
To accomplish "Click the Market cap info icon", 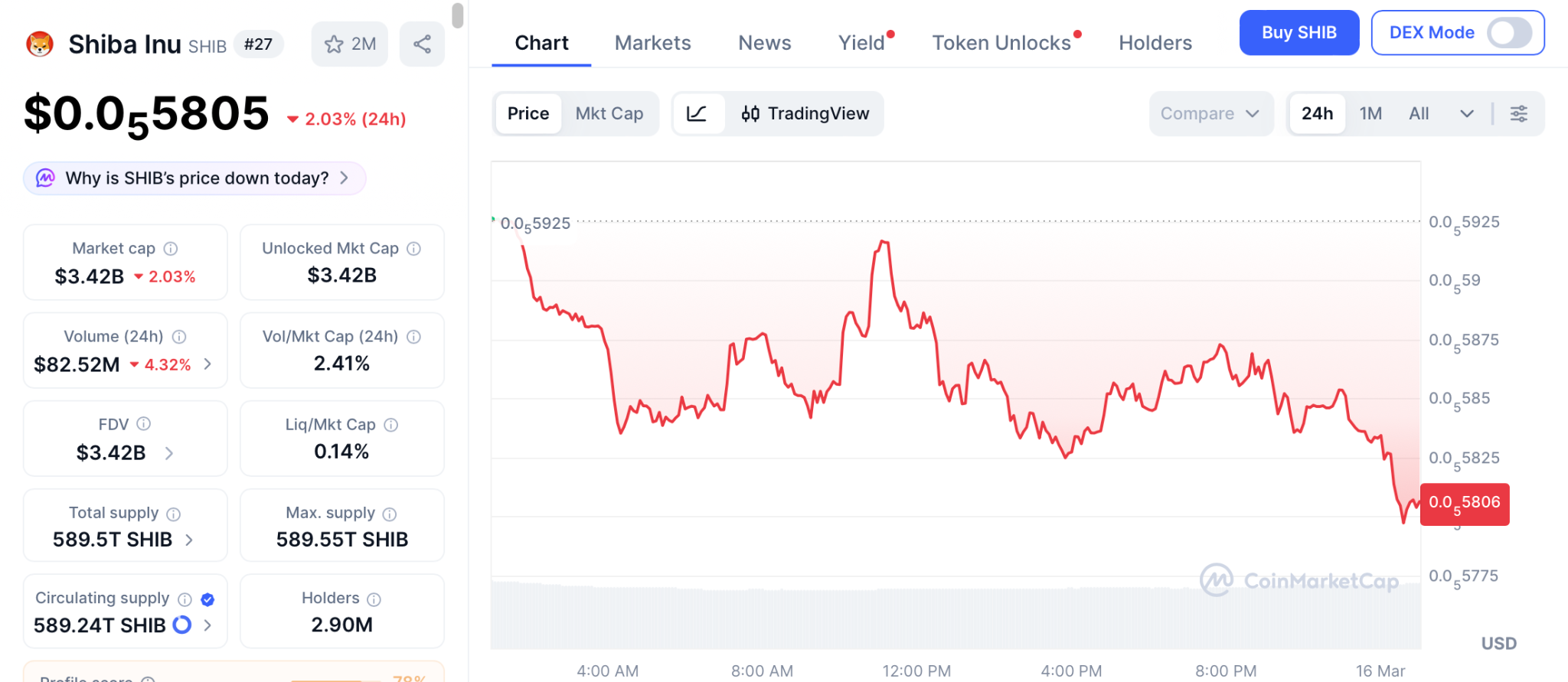I will pyautogui.click(x=171, y=249).
